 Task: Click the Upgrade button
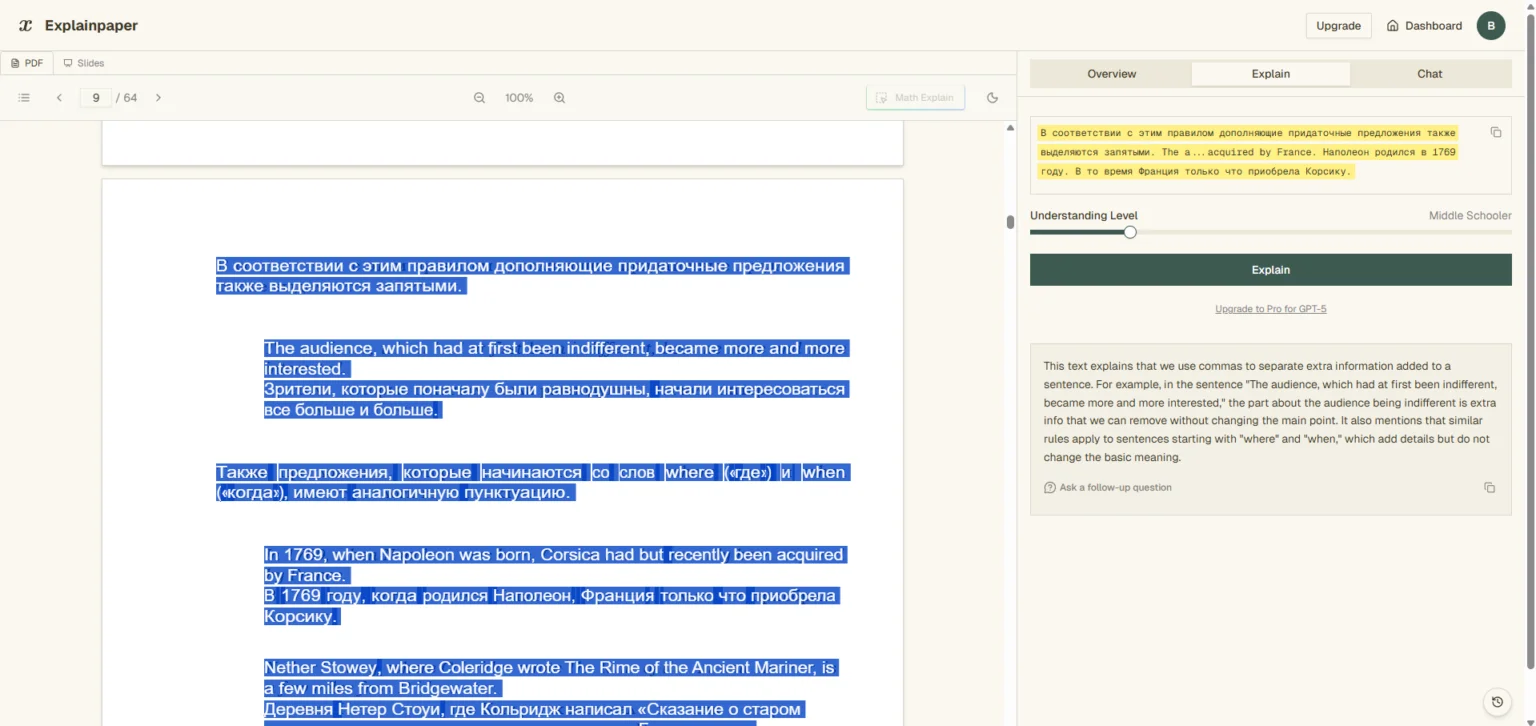[1337, 26]
